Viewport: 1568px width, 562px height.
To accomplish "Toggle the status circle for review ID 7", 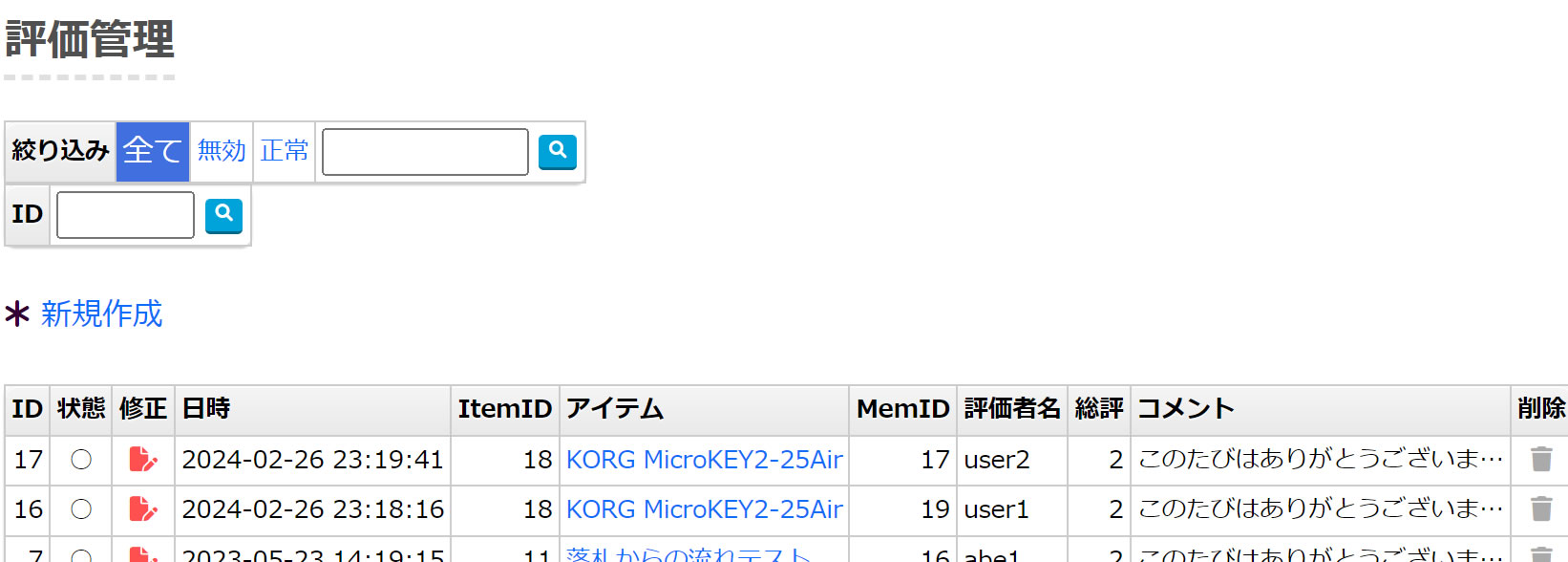I will [81, 555].
